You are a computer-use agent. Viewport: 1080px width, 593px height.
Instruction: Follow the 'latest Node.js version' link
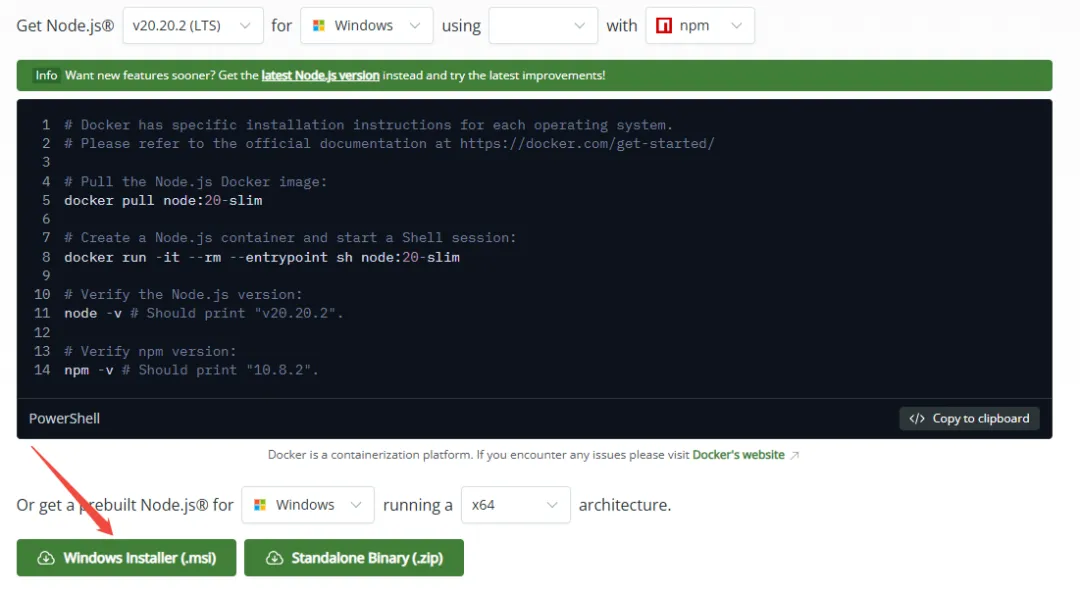pyautogui.click(x=320, y=75)
